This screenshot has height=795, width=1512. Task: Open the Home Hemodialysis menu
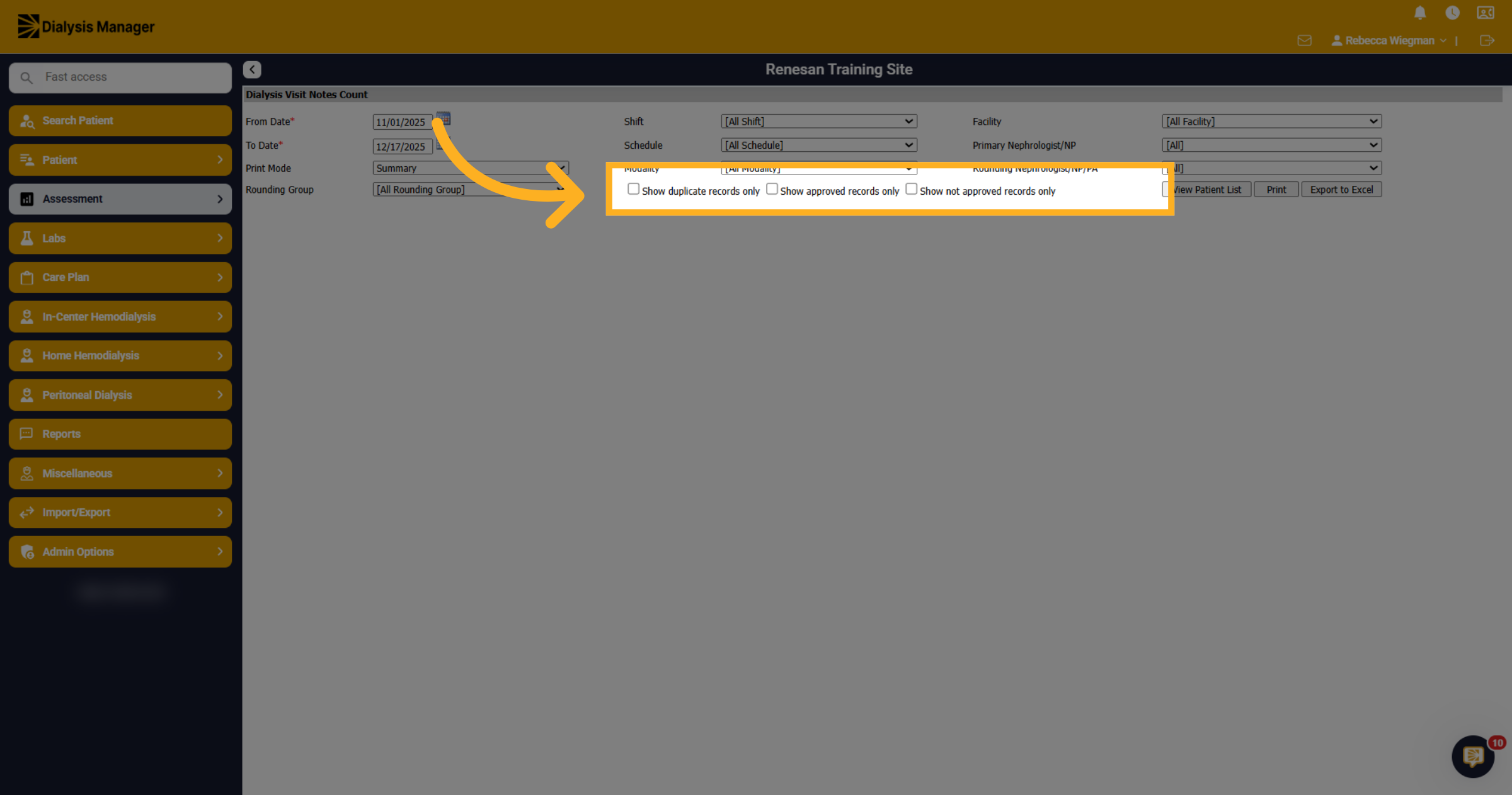click(x=120, y=355)
